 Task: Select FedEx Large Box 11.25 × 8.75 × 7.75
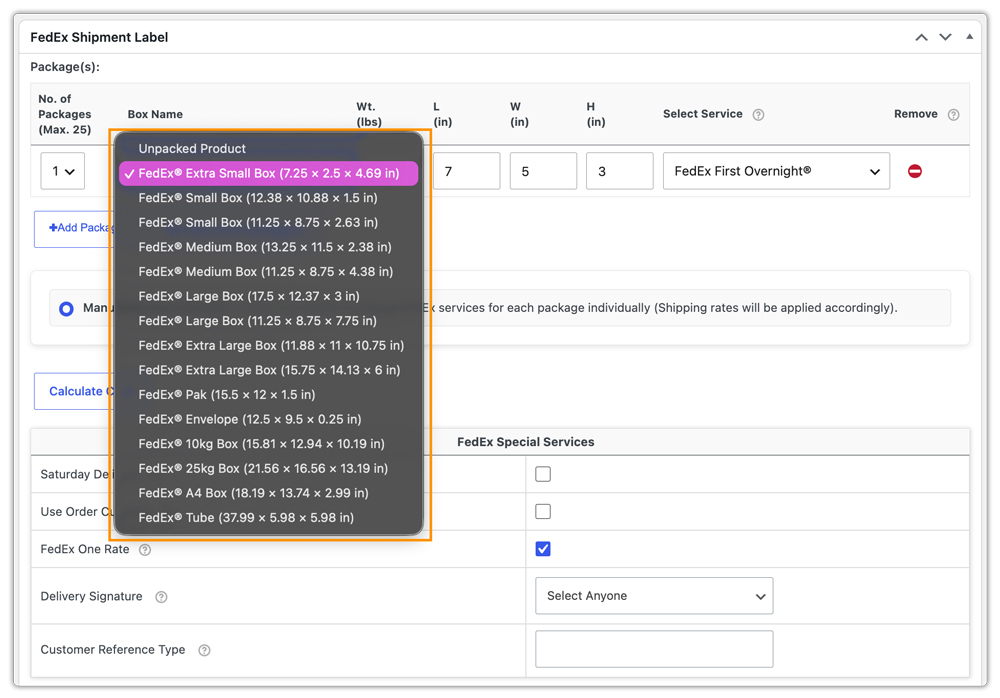click(268, 321)
